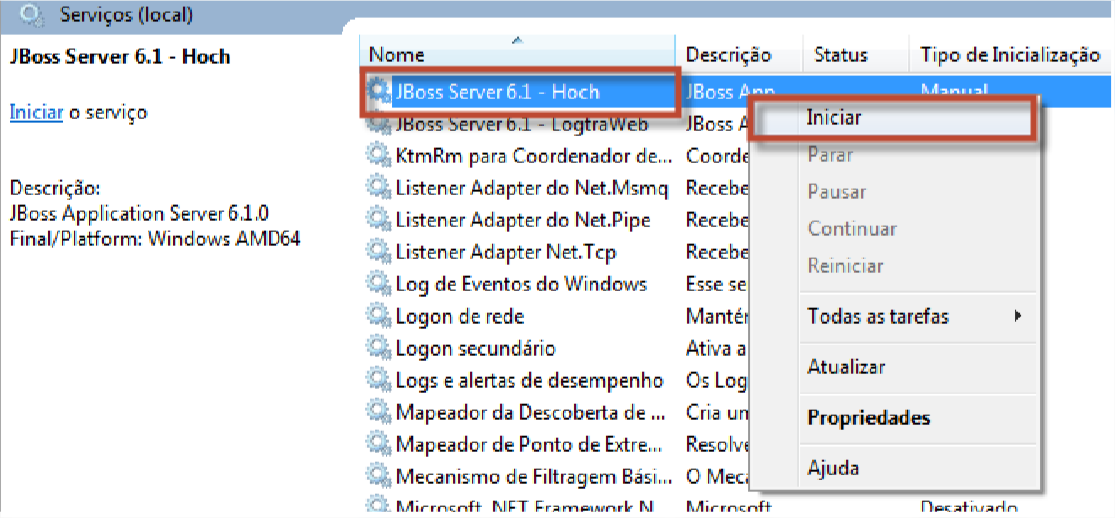Click gear icon of Logon secundário
1115x518 pixels.
378,349
